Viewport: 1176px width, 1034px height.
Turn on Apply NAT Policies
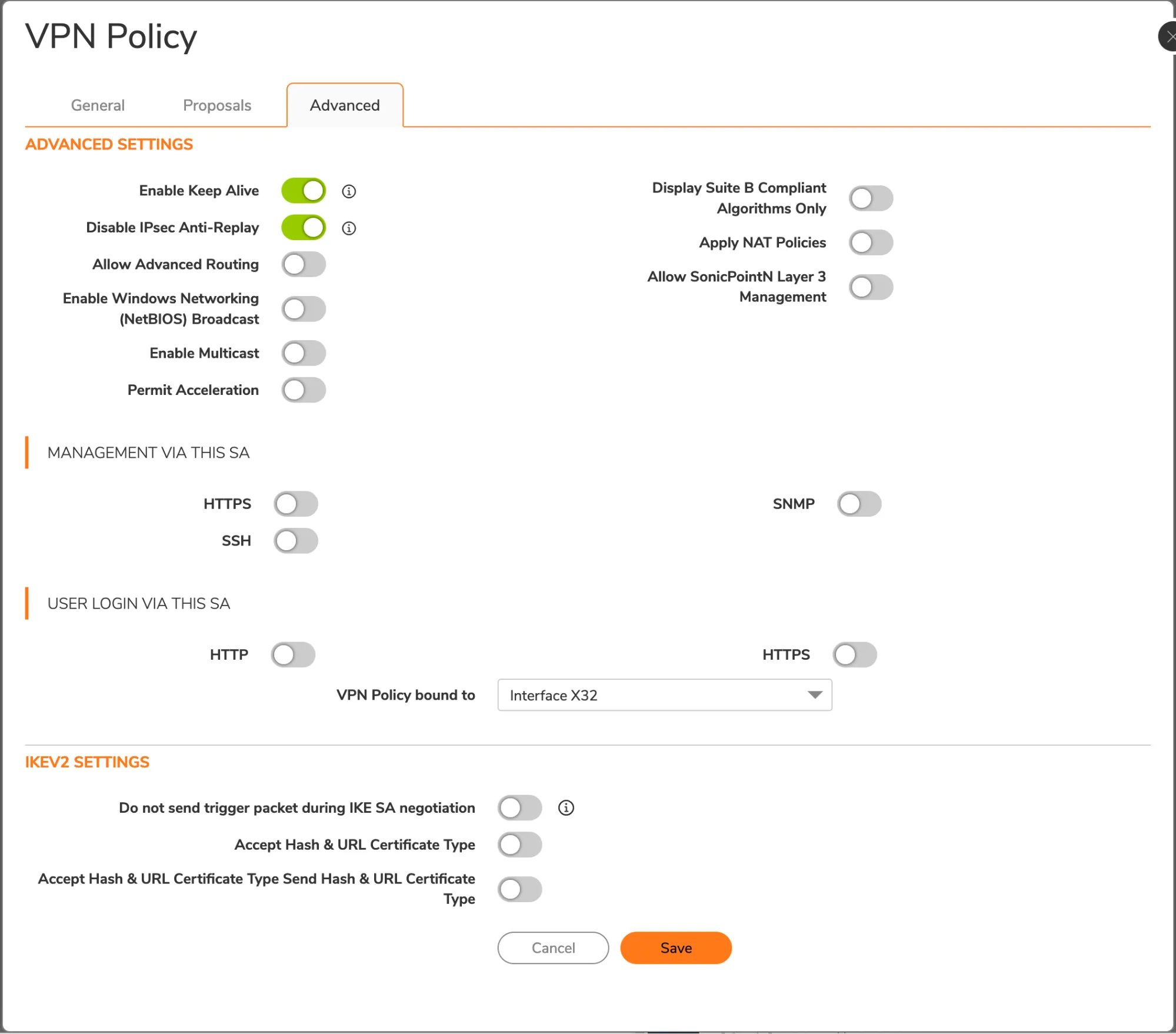871,242
